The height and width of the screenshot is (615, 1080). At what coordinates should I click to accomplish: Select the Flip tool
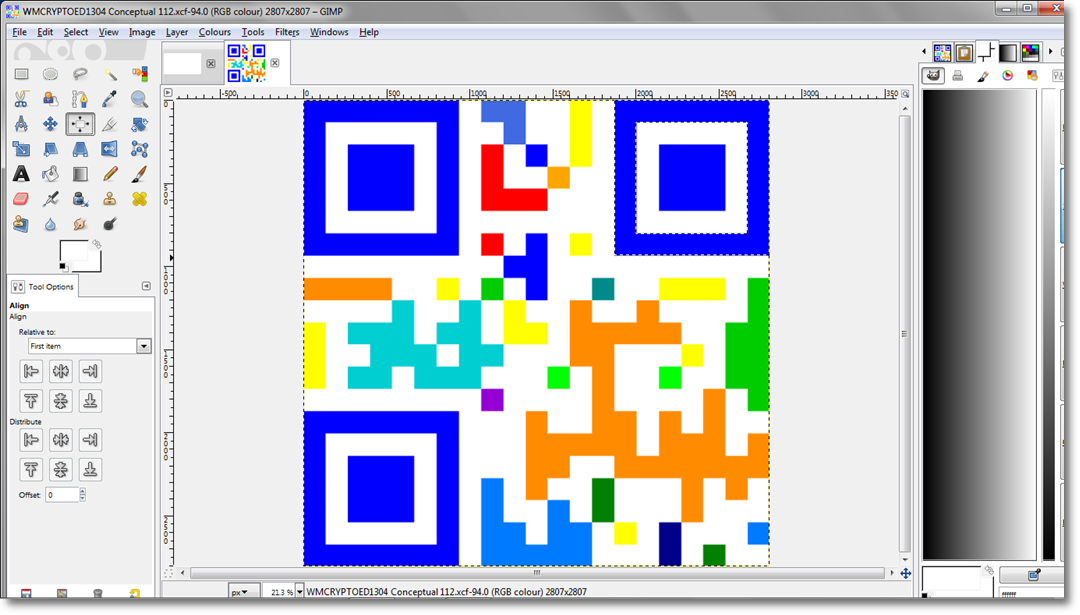click(110, 149)
